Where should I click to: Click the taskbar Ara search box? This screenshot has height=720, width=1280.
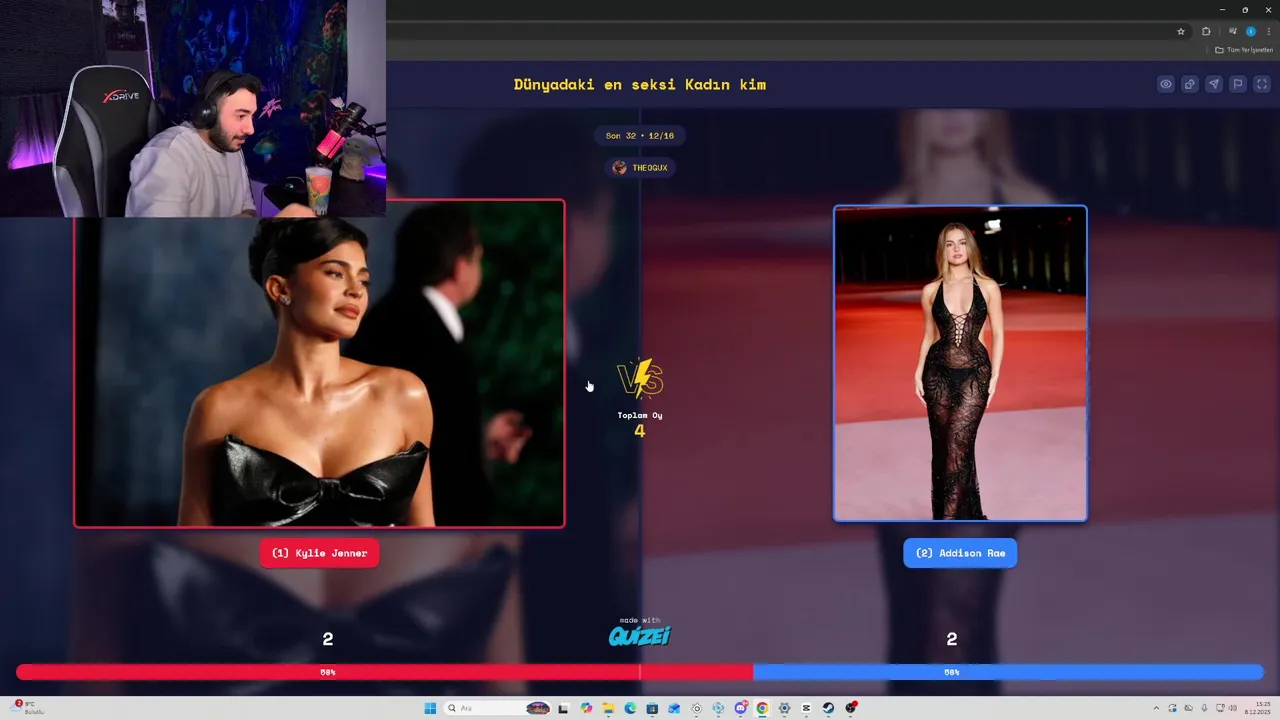point(498,708)
